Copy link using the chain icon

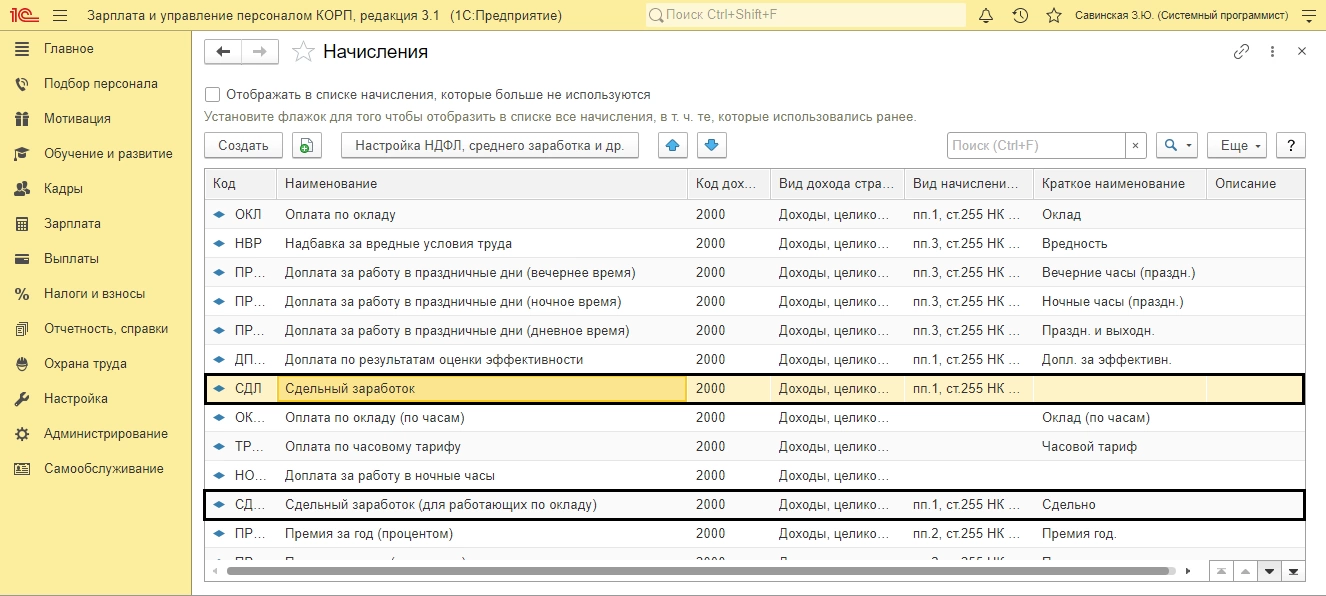point(1241,52)
